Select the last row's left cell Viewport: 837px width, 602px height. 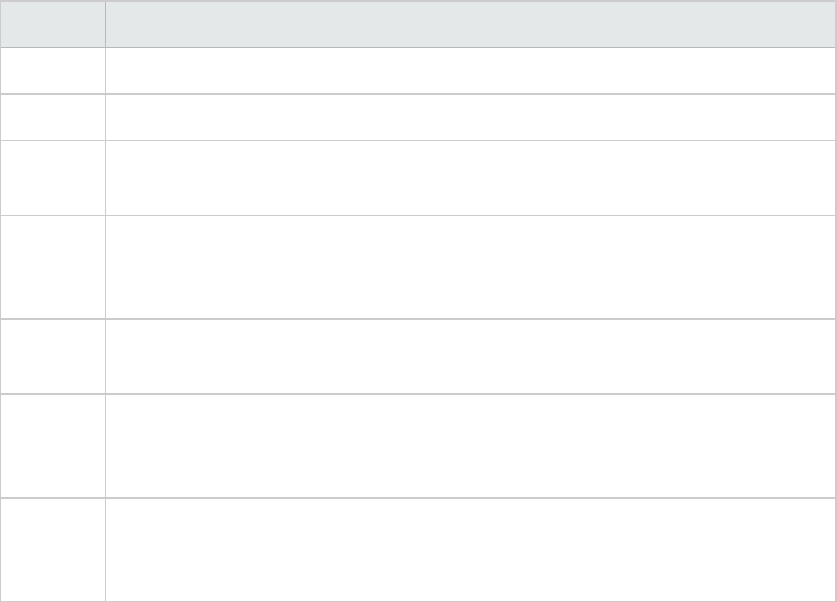(x=52, y=549)
